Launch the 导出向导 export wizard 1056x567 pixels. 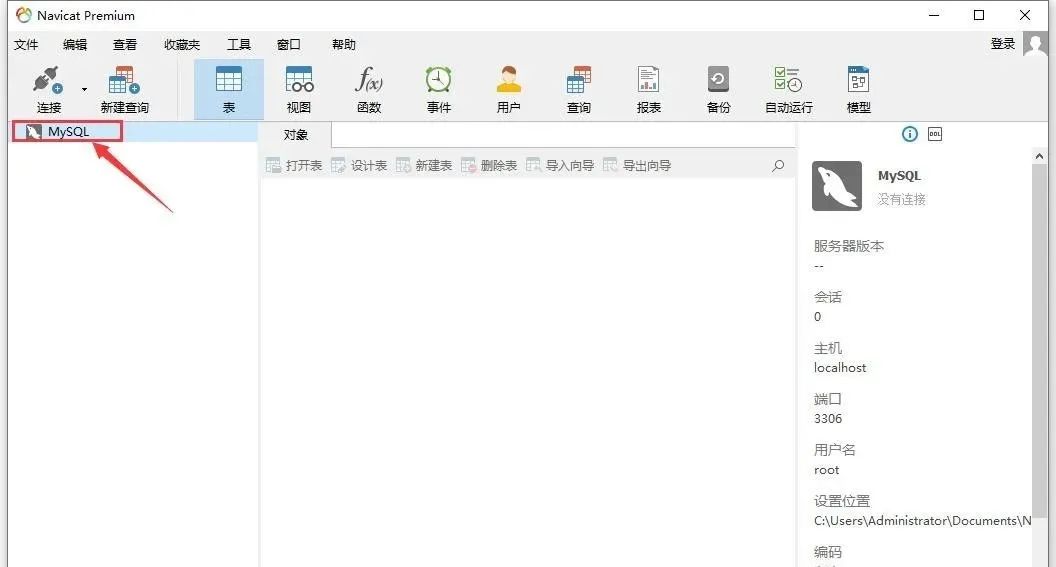click(637, 166)
